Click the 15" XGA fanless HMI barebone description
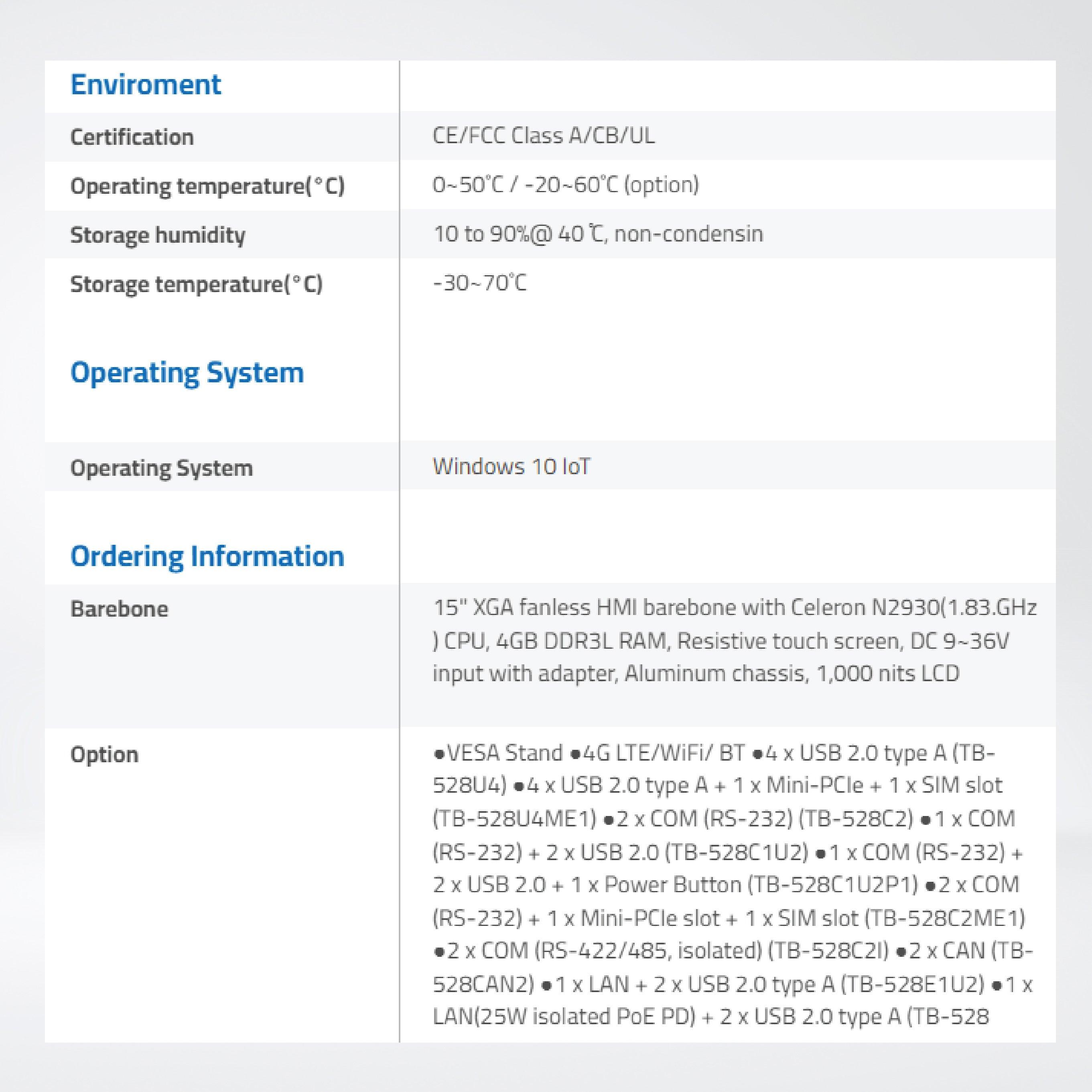The height and width of the screenshot is (1092, 1092). pos(735,640)
